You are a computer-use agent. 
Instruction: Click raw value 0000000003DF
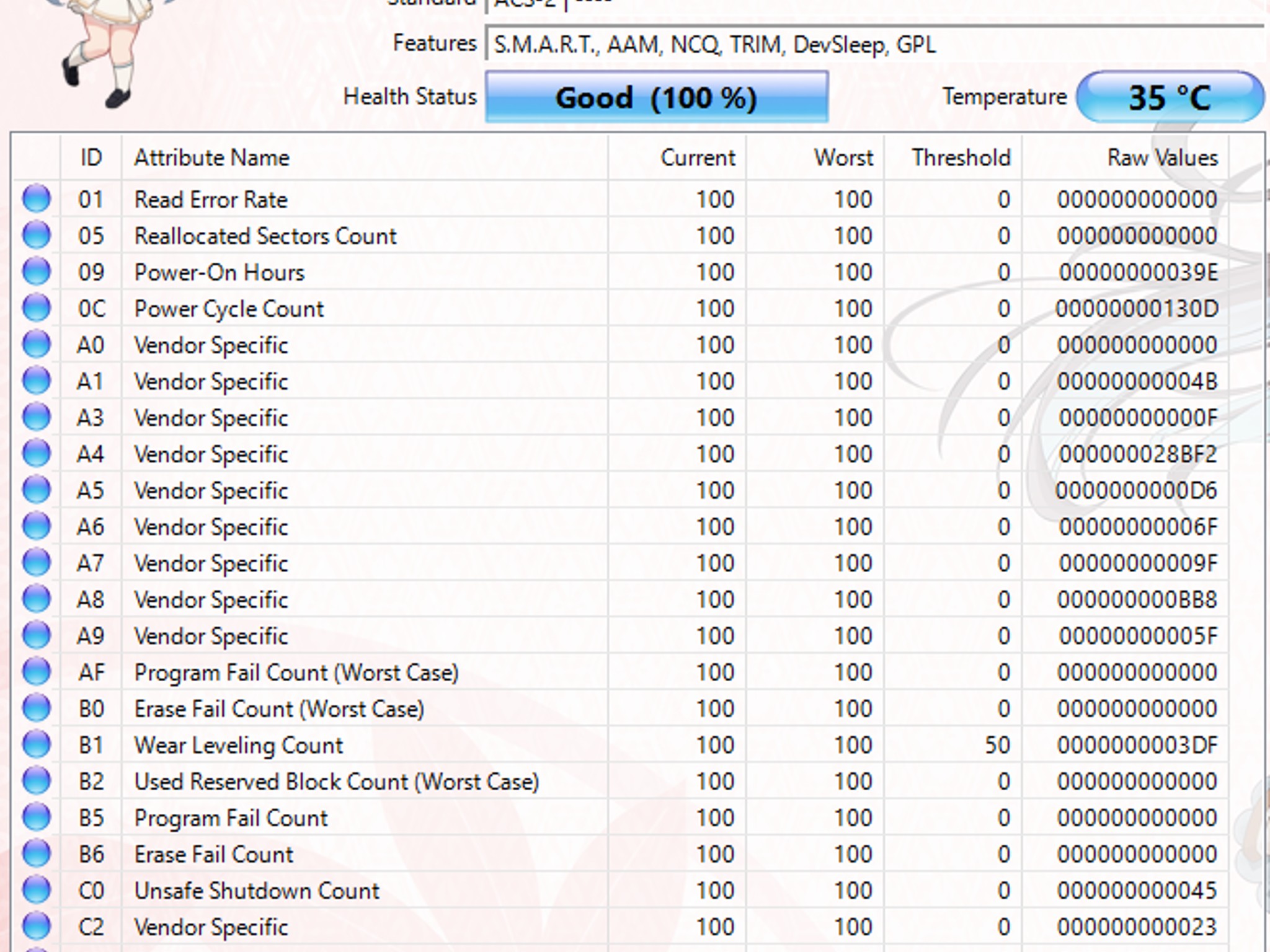(x=1138, y=745)
